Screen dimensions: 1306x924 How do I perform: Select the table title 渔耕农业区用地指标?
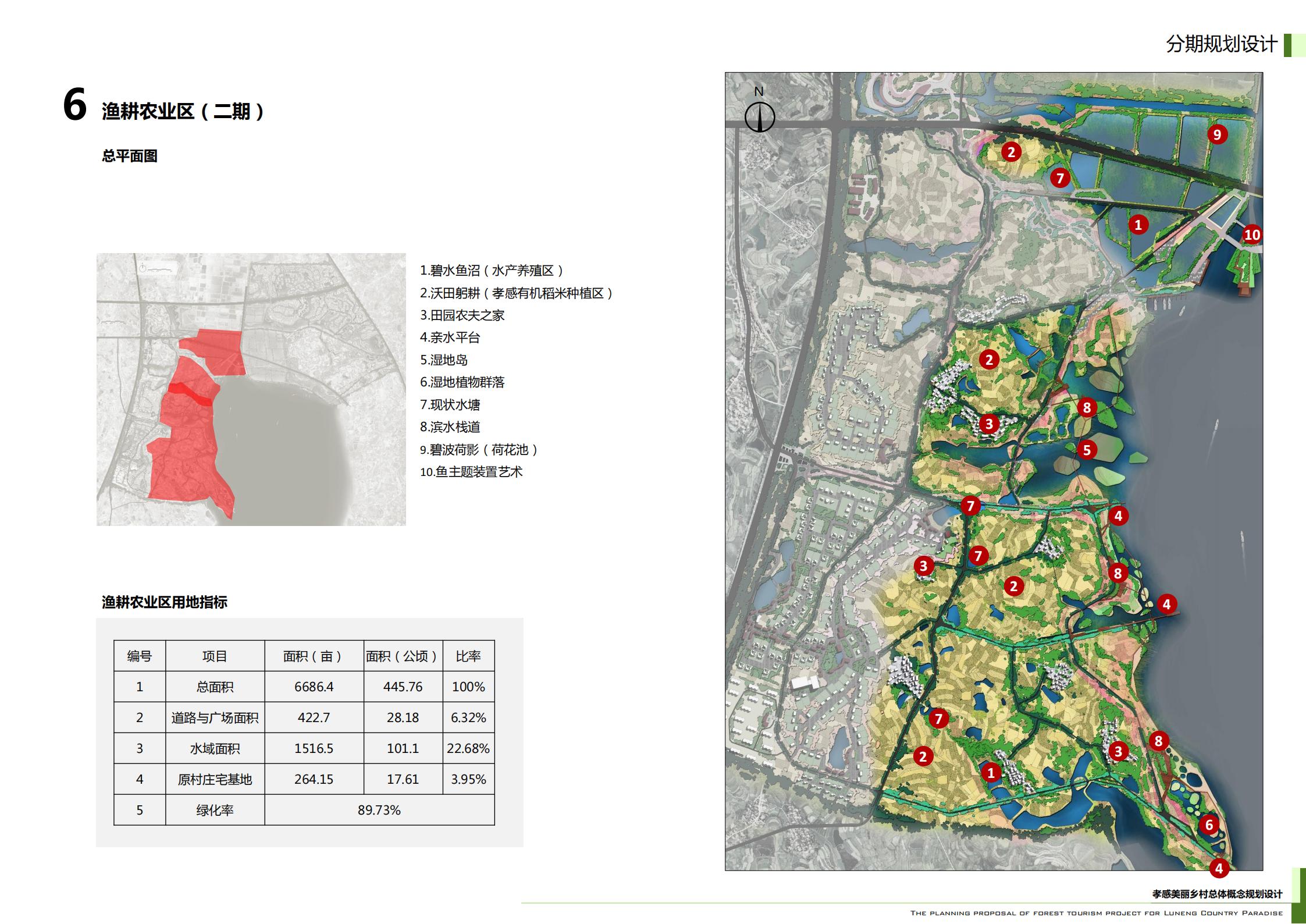point(165,602)
